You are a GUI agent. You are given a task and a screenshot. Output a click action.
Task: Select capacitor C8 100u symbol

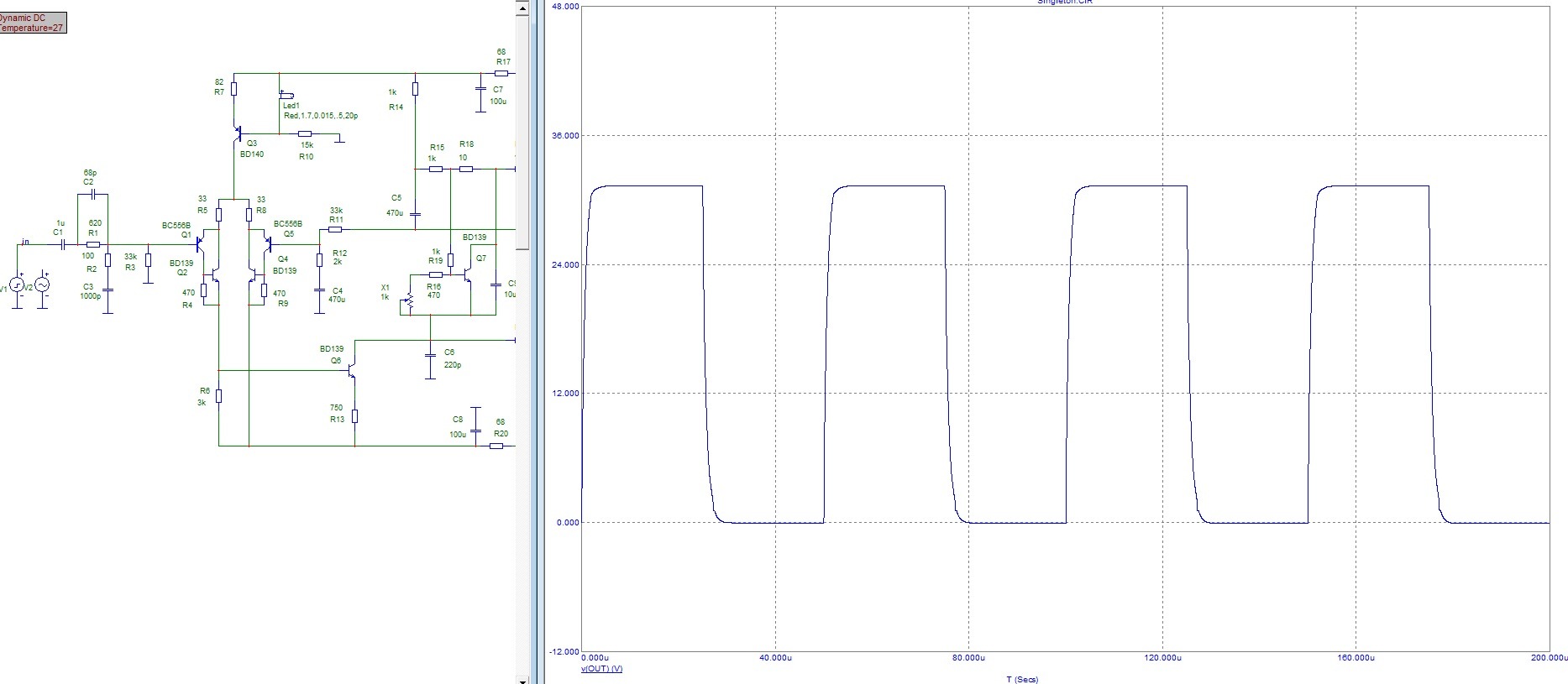pyautogui.click(x=475, y=431)
